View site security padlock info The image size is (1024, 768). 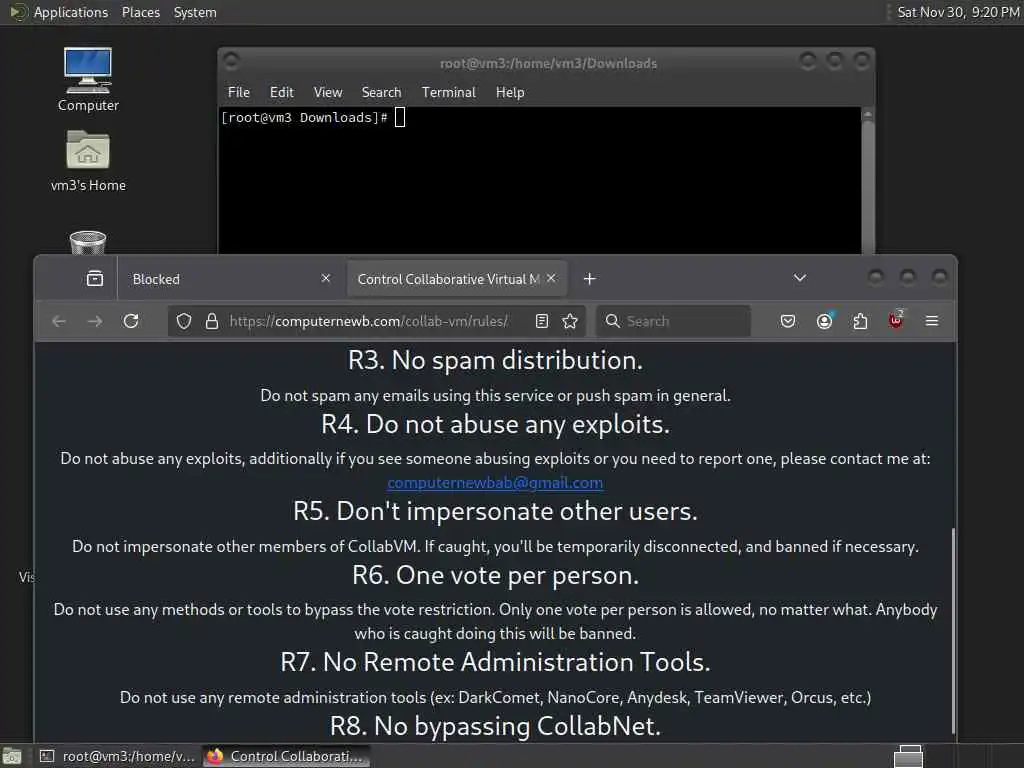[212, 321]
